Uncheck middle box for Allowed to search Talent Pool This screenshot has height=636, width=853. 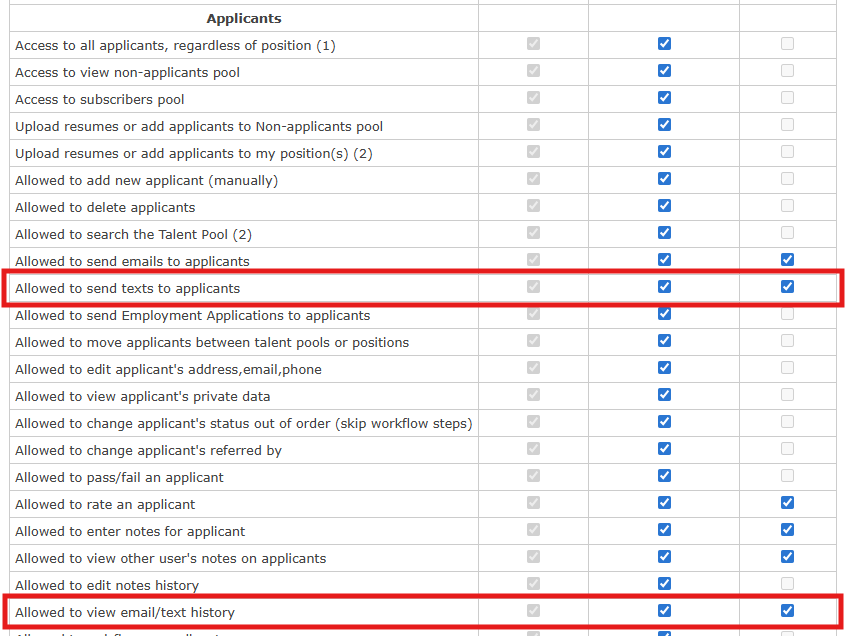pyautogui.click(x=664, y=233)
